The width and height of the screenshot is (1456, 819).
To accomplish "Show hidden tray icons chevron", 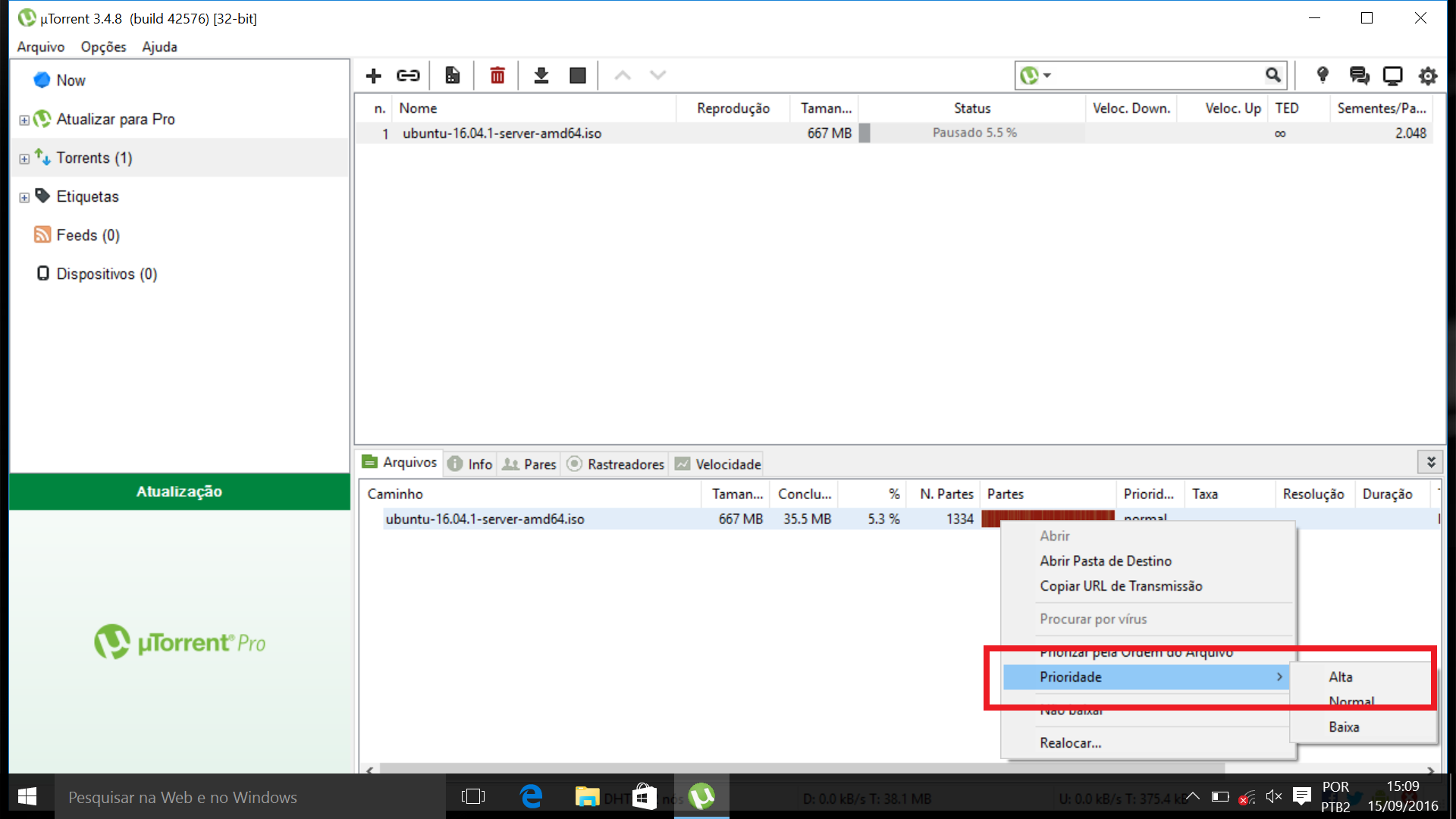I will (1193, 796).
